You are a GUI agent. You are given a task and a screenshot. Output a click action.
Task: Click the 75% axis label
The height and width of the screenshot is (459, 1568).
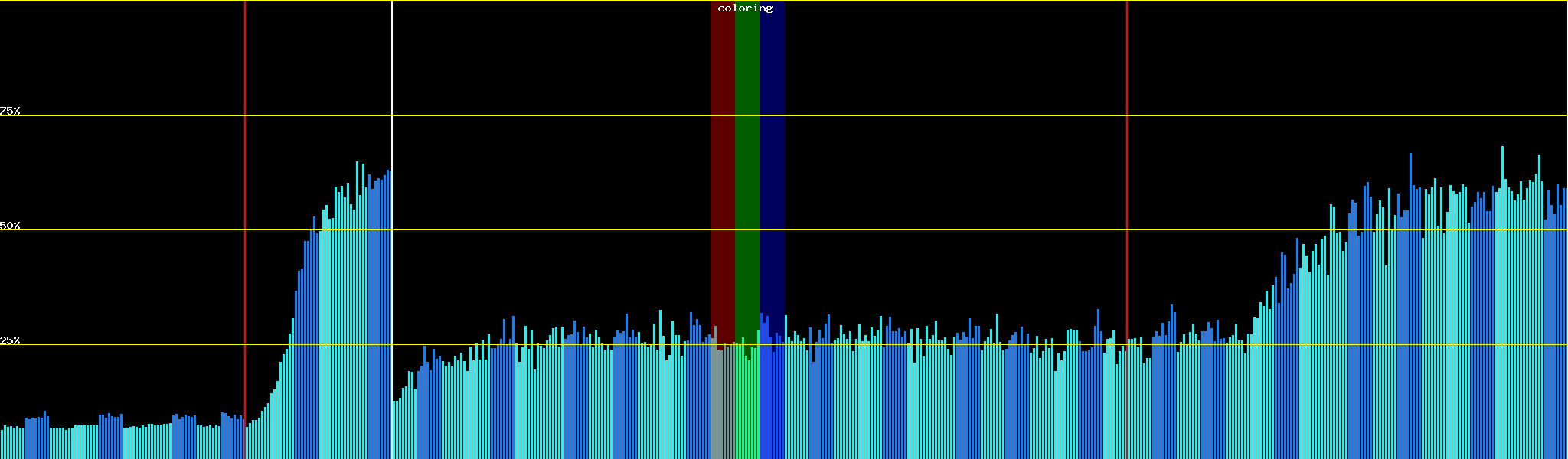(x=10, y=111)
